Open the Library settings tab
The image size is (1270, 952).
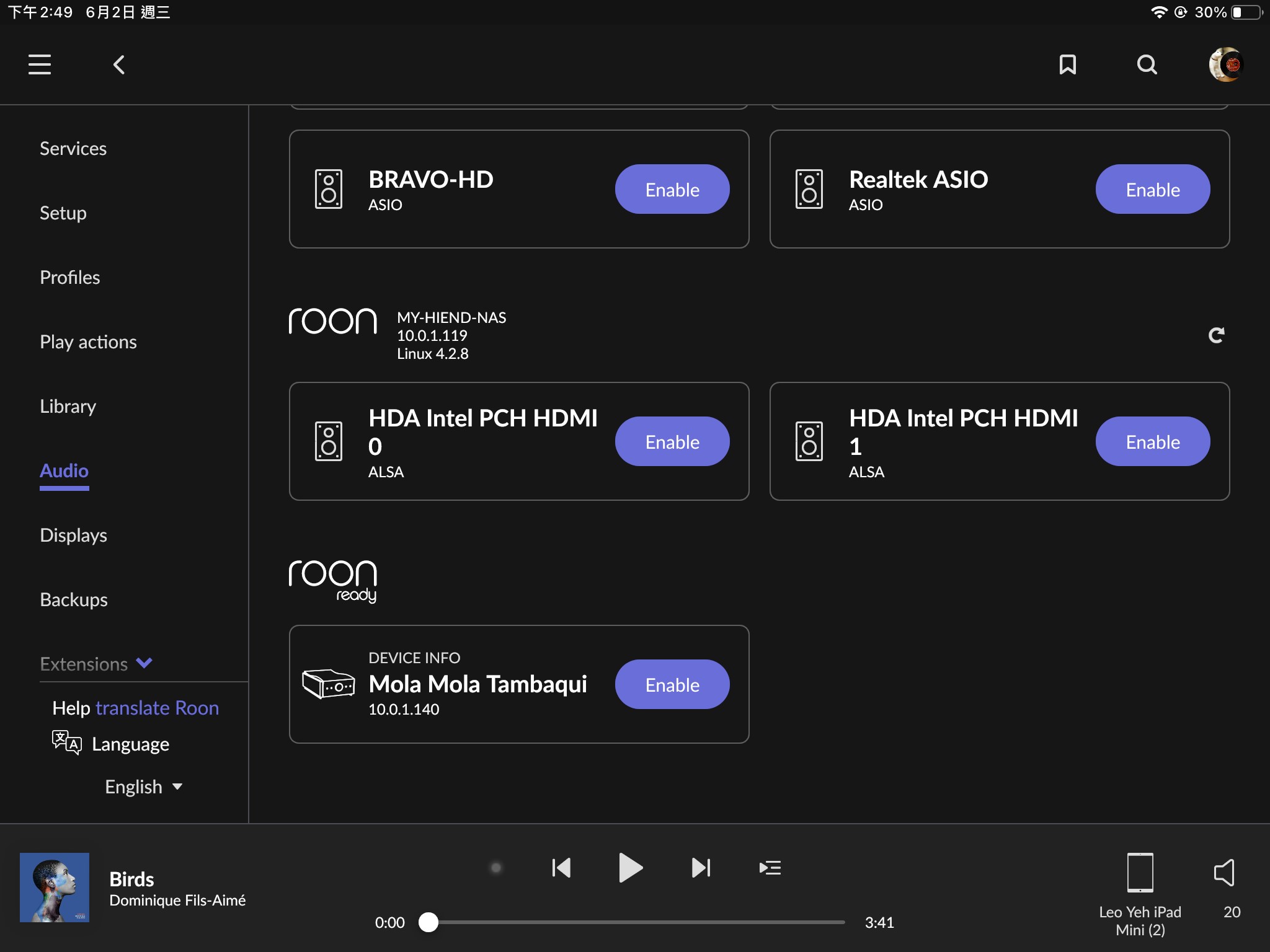pos(68,407)
